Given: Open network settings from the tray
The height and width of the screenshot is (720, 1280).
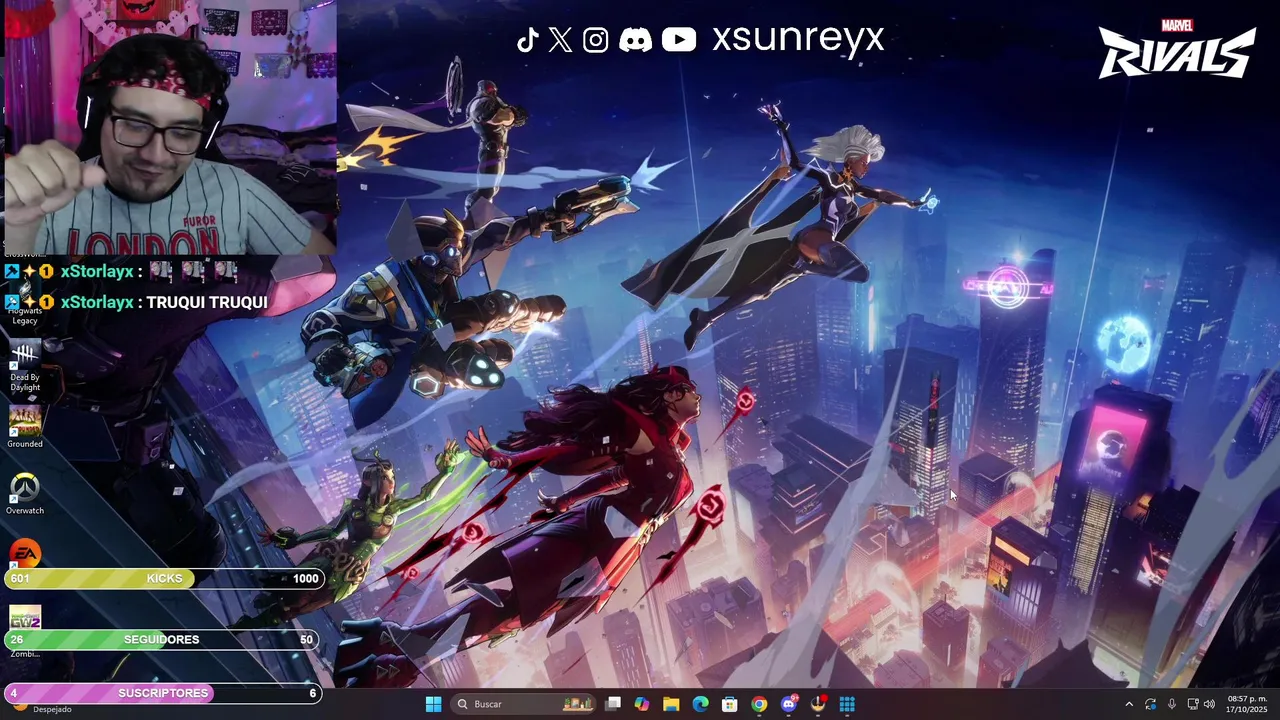Looking at the screenshot, I should (x=1192, y=704).
